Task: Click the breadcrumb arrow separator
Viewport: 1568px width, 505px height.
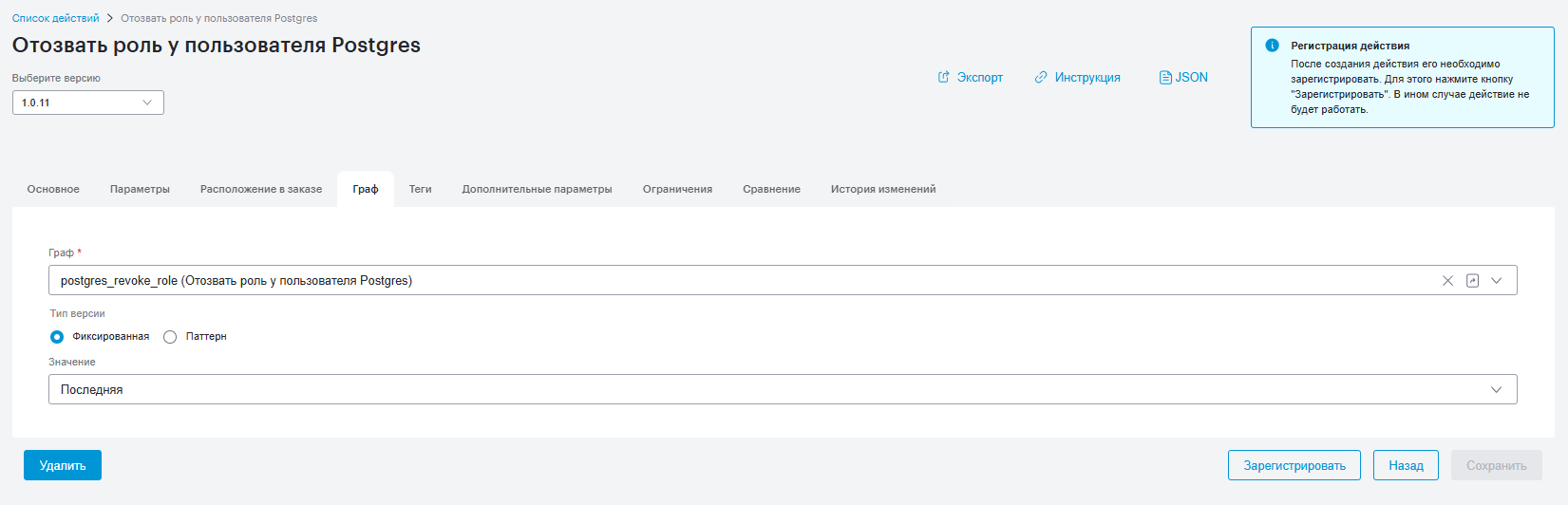Action: 109,18
